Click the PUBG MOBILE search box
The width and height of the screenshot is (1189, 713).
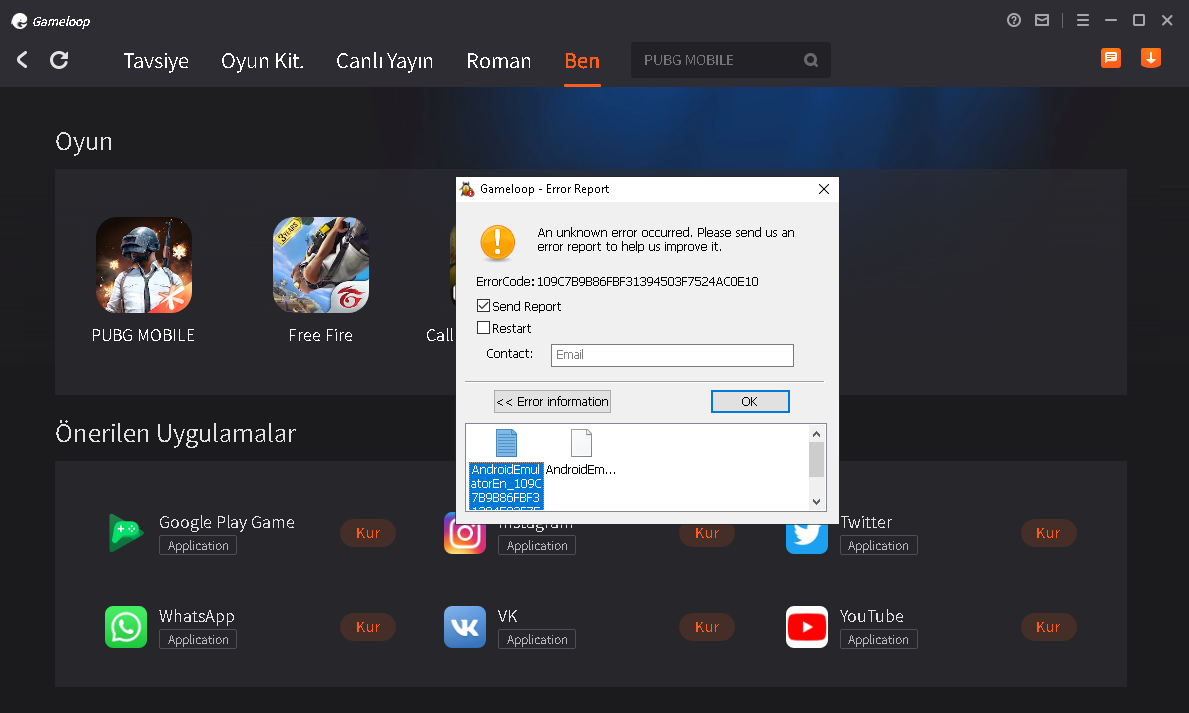coord(730,60)
